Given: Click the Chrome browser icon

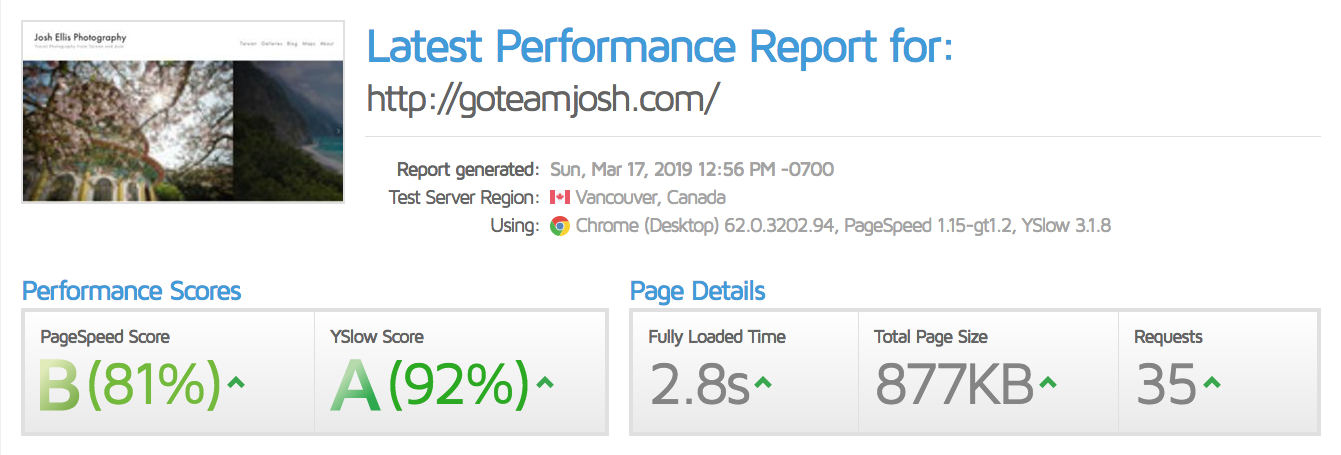Looking at the screenshot, I should (560, 226).
